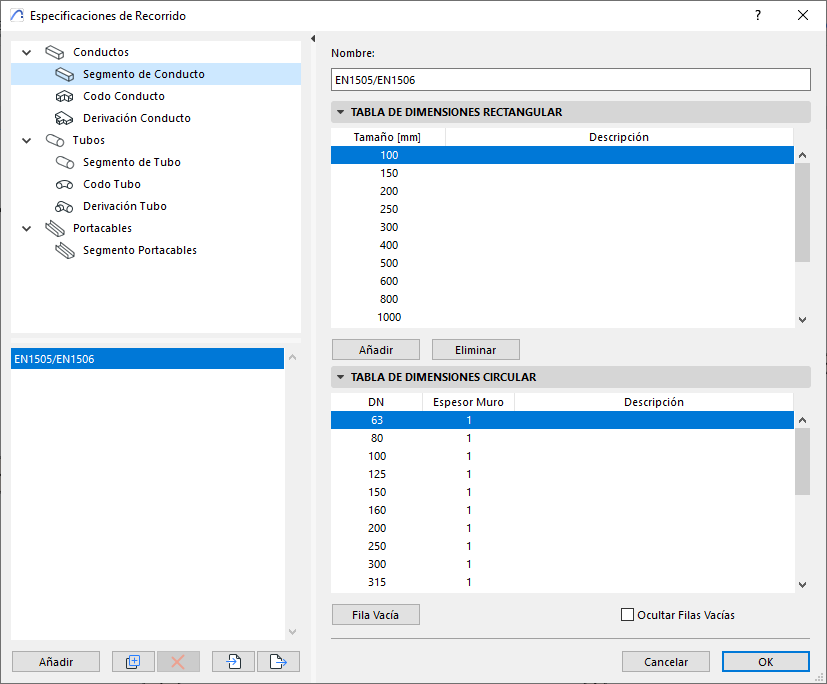Screen dimensions: 827x684
Task: Click into the Nombre text field
Action: coord(570,80)
